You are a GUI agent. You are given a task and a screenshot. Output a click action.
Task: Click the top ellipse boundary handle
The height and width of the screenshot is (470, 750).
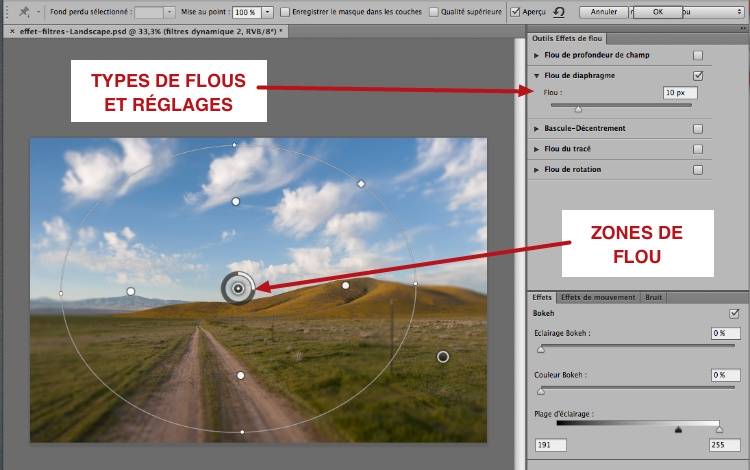pyautogui.click(x=234, y=144)
